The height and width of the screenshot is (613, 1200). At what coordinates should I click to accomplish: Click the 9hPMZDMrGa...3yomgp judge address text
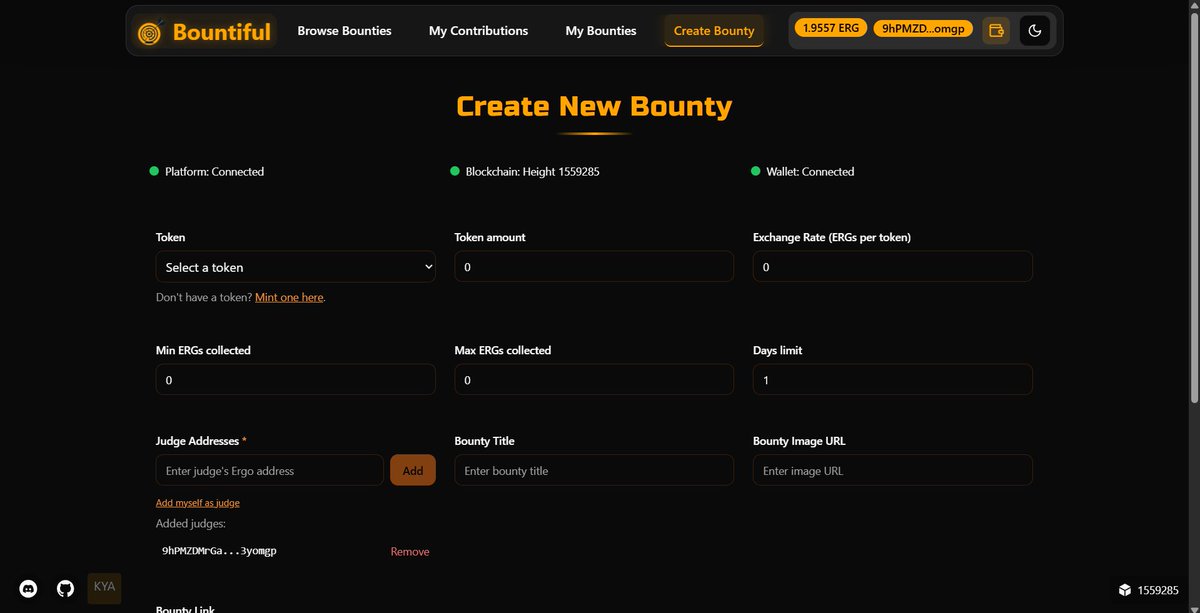219,551
